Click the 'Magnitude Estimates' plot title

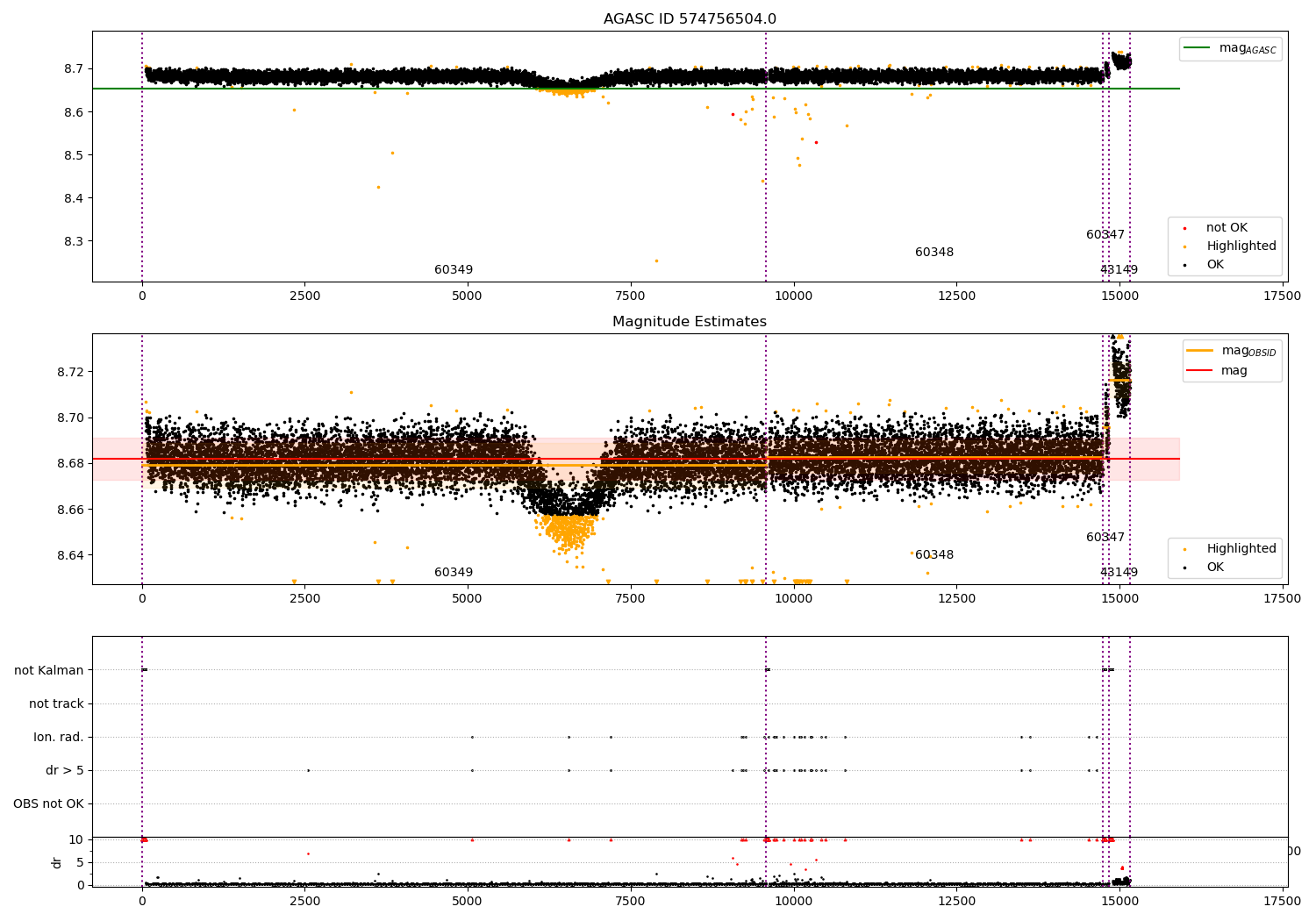coord(690,322)
